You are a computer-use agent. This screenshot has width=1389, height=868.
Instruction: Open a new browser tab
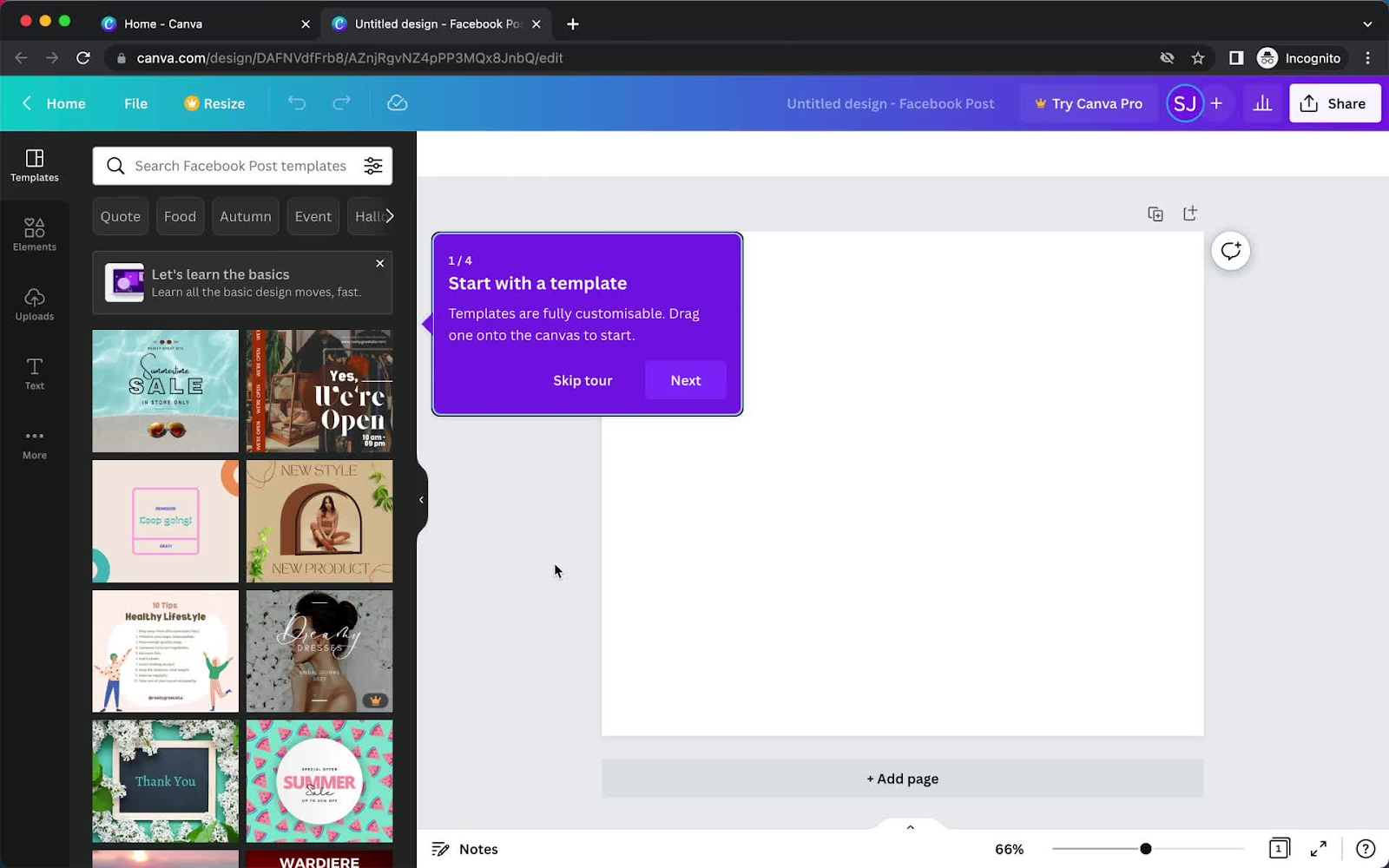tap(573, 24)
